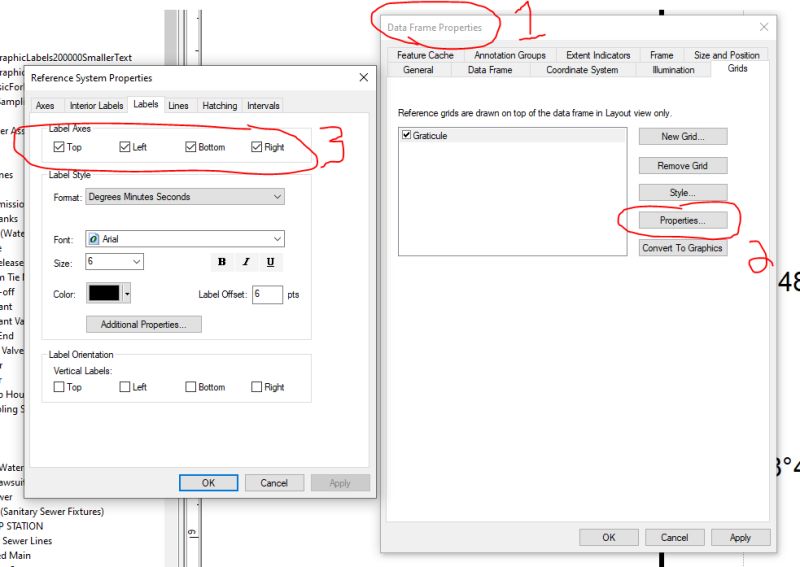This screenshot has height=567, width=800.
Task: Uncheck Top under Label Axes
Action: click(x=59, y=147)
